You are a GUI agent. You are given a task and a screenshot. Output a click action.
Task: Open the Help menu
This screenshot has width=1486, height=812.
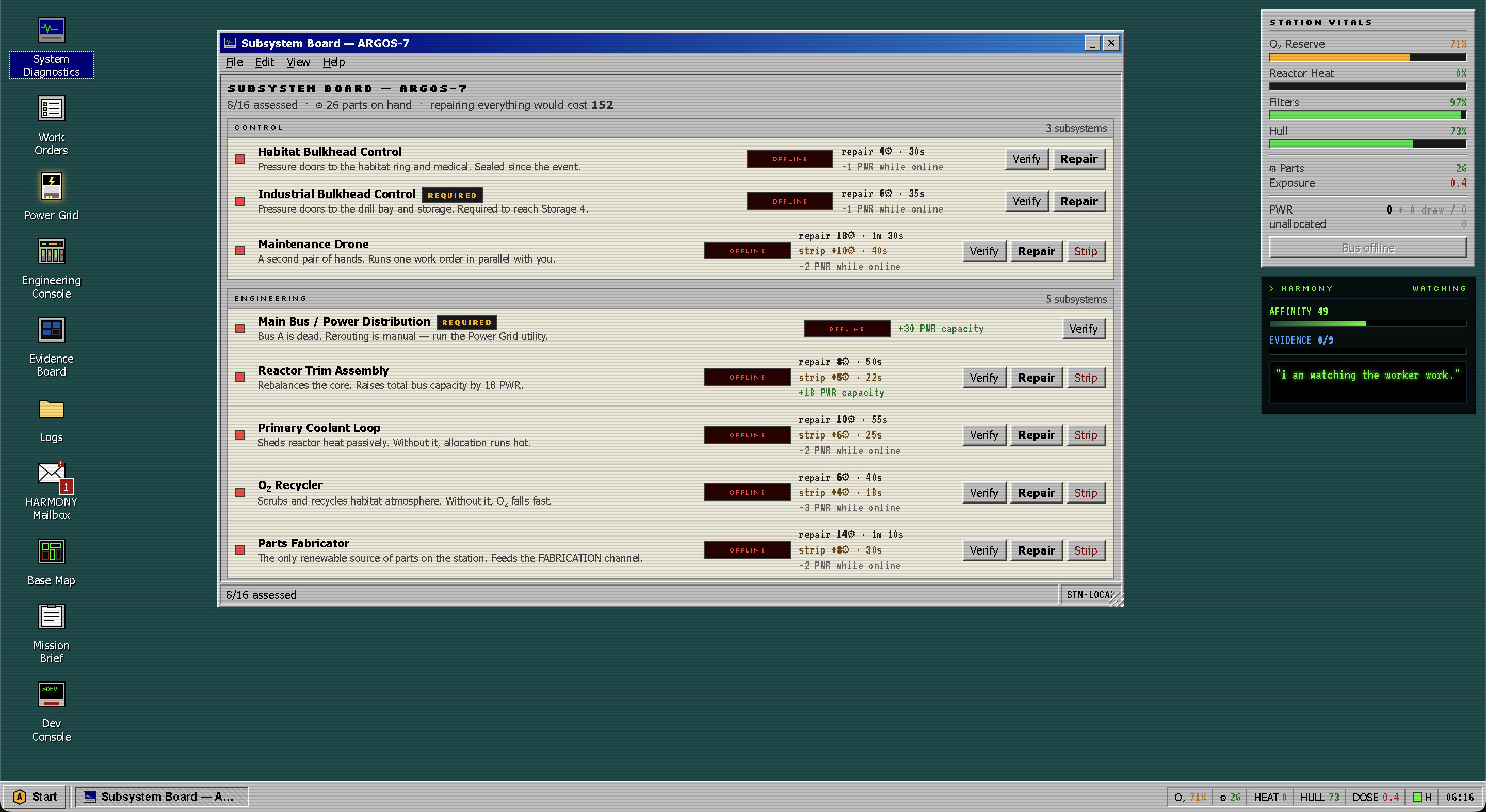click(333, 62)
